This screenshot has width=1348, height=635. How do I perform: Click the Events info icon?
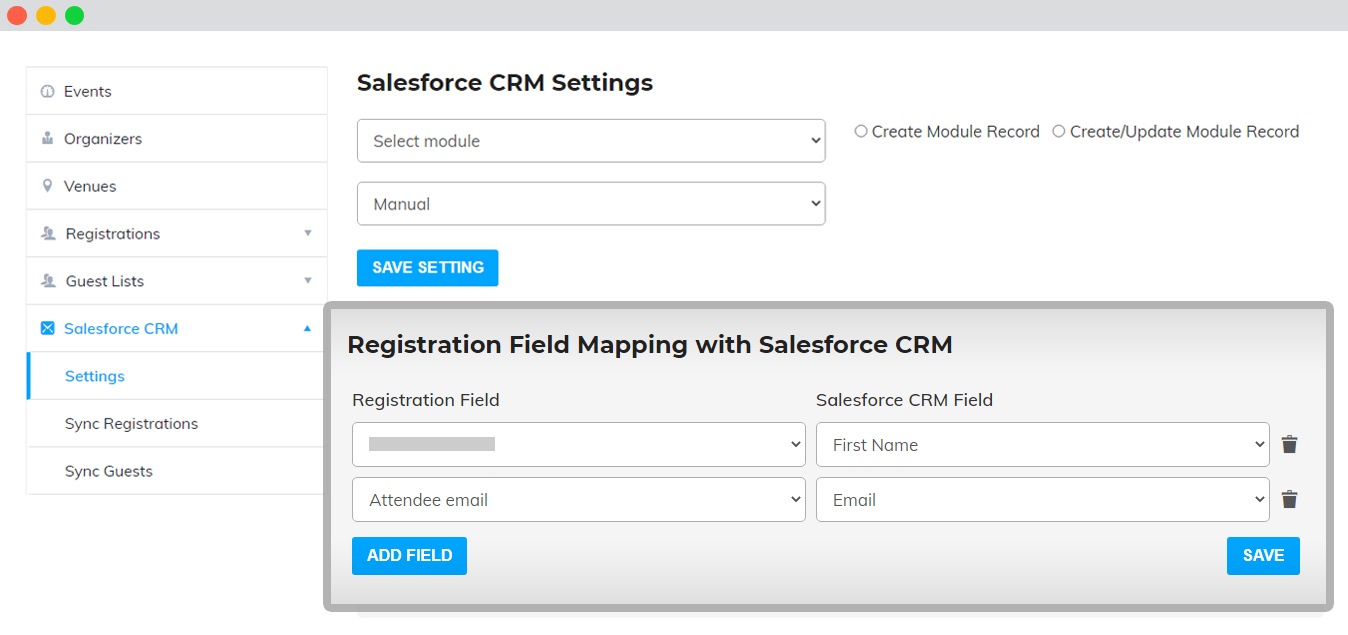pos(47,91)
